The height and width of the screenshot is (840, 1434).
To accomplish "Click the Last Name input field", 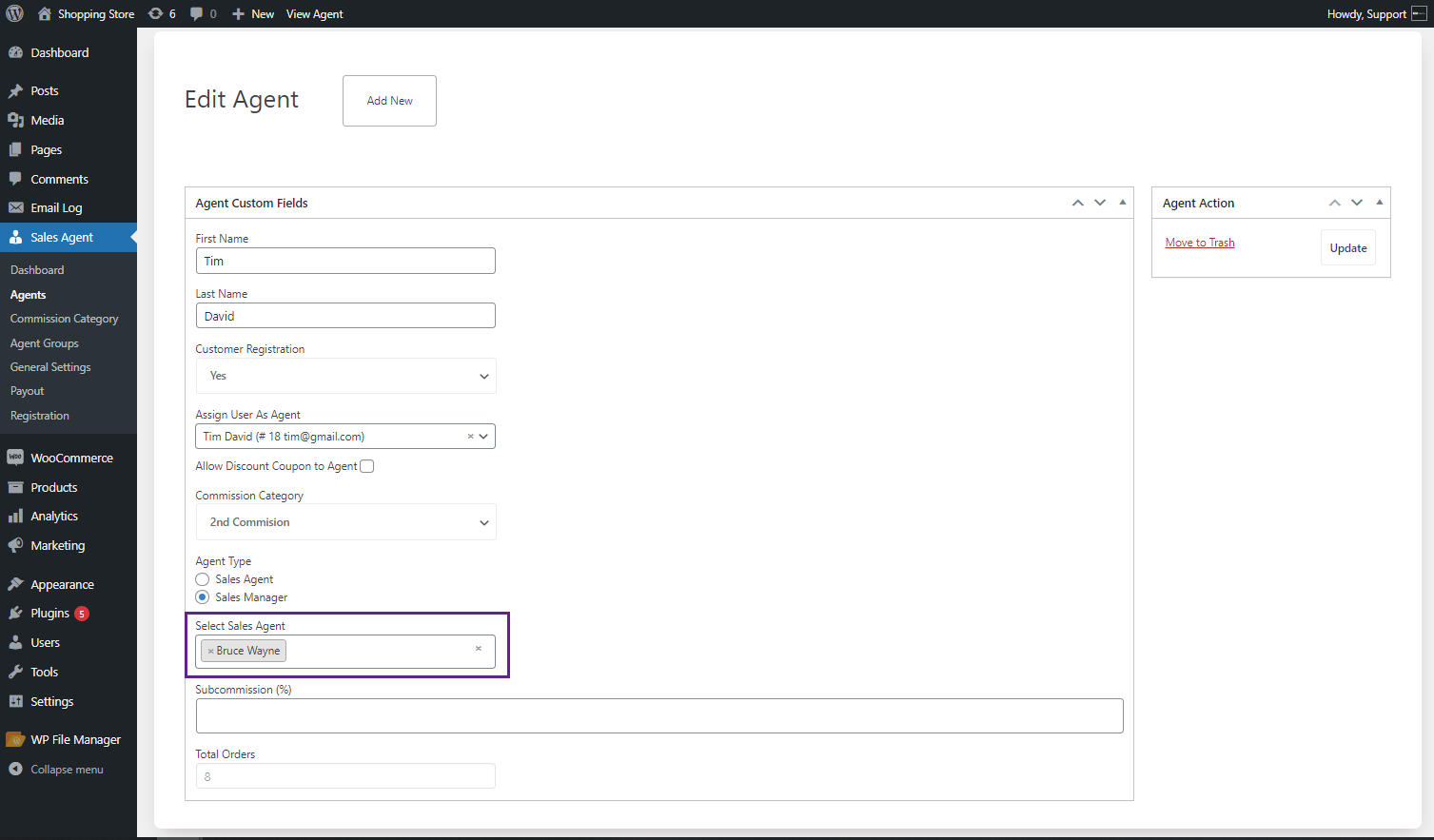I will point(346,316).
